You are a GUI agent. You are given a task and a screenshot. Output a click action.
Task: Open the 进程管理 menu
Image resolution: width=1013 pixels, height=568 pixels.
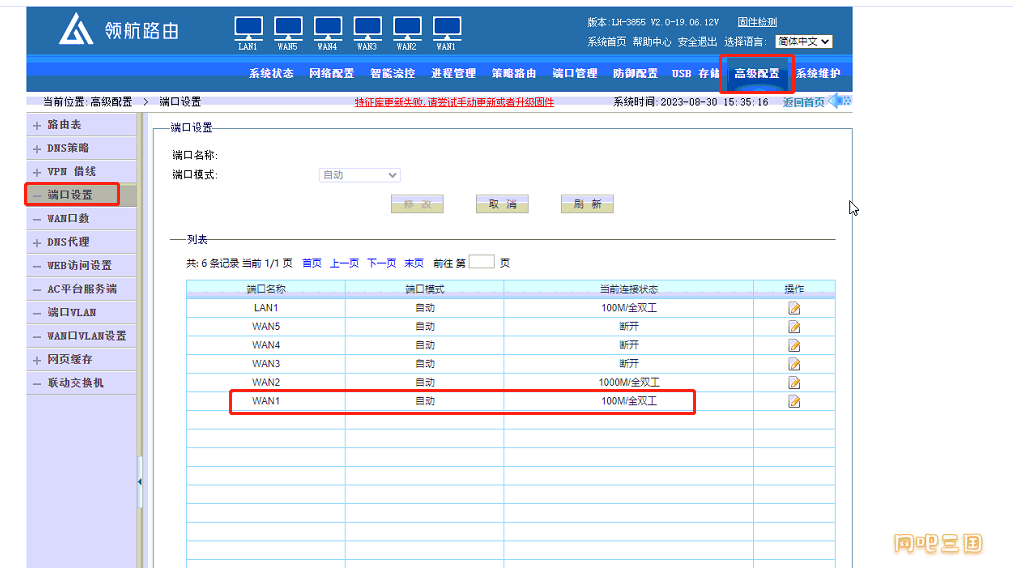tap(454, 73)
